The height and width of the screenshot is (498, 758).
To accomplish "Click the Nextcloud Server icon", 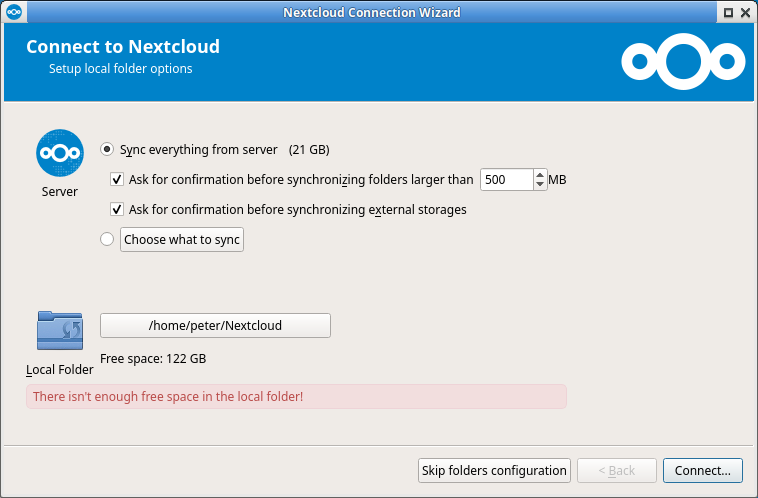I will click(x=60, y=153).
